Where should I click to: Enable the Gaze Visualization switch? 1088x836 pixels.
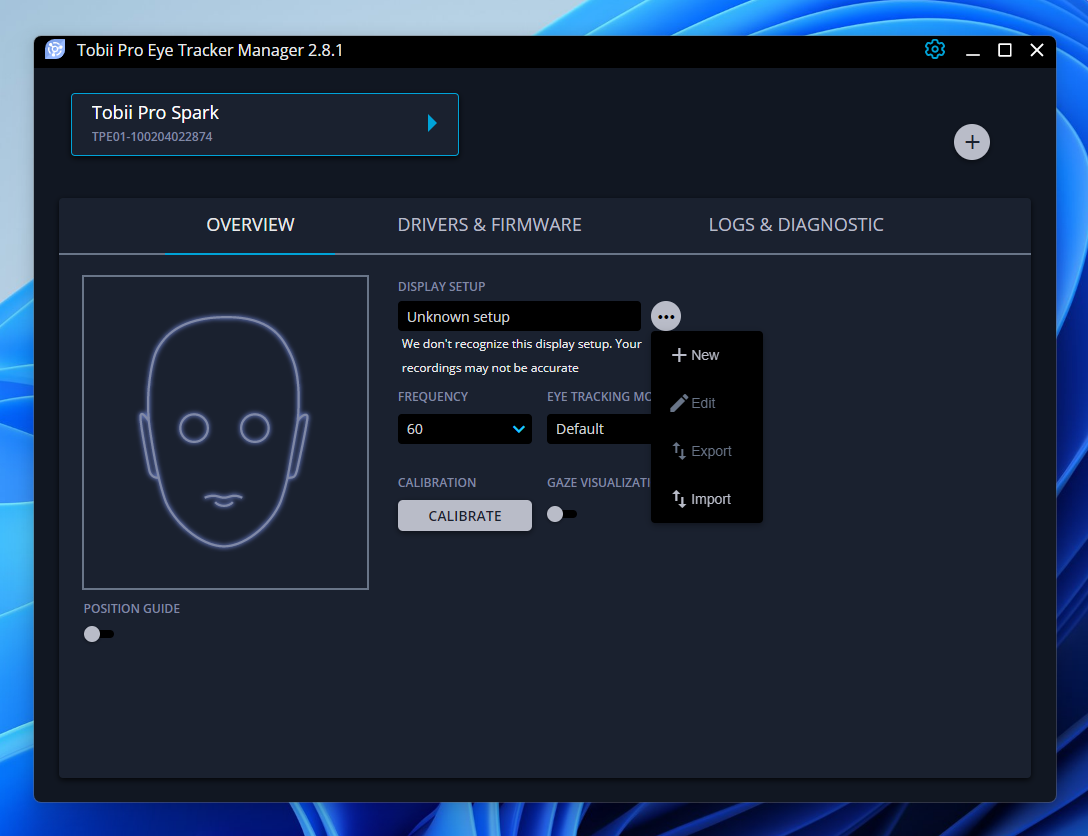click(x=561, y=514)
